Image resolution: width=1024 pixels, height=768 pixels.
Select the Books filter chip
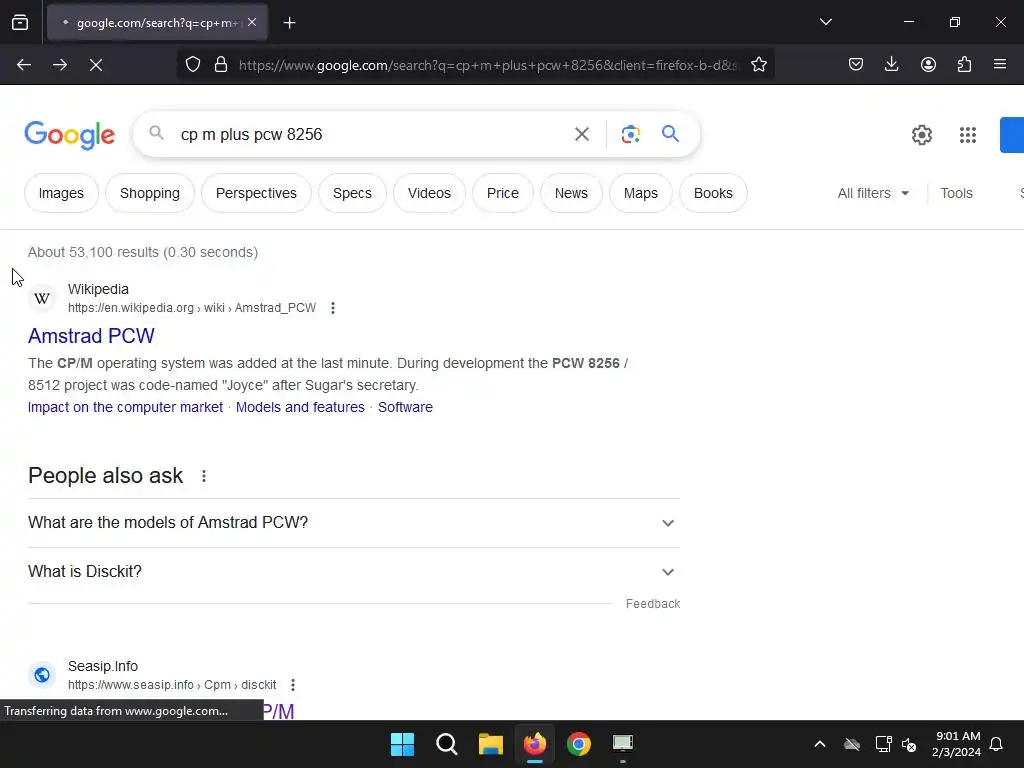coord(713,193)
